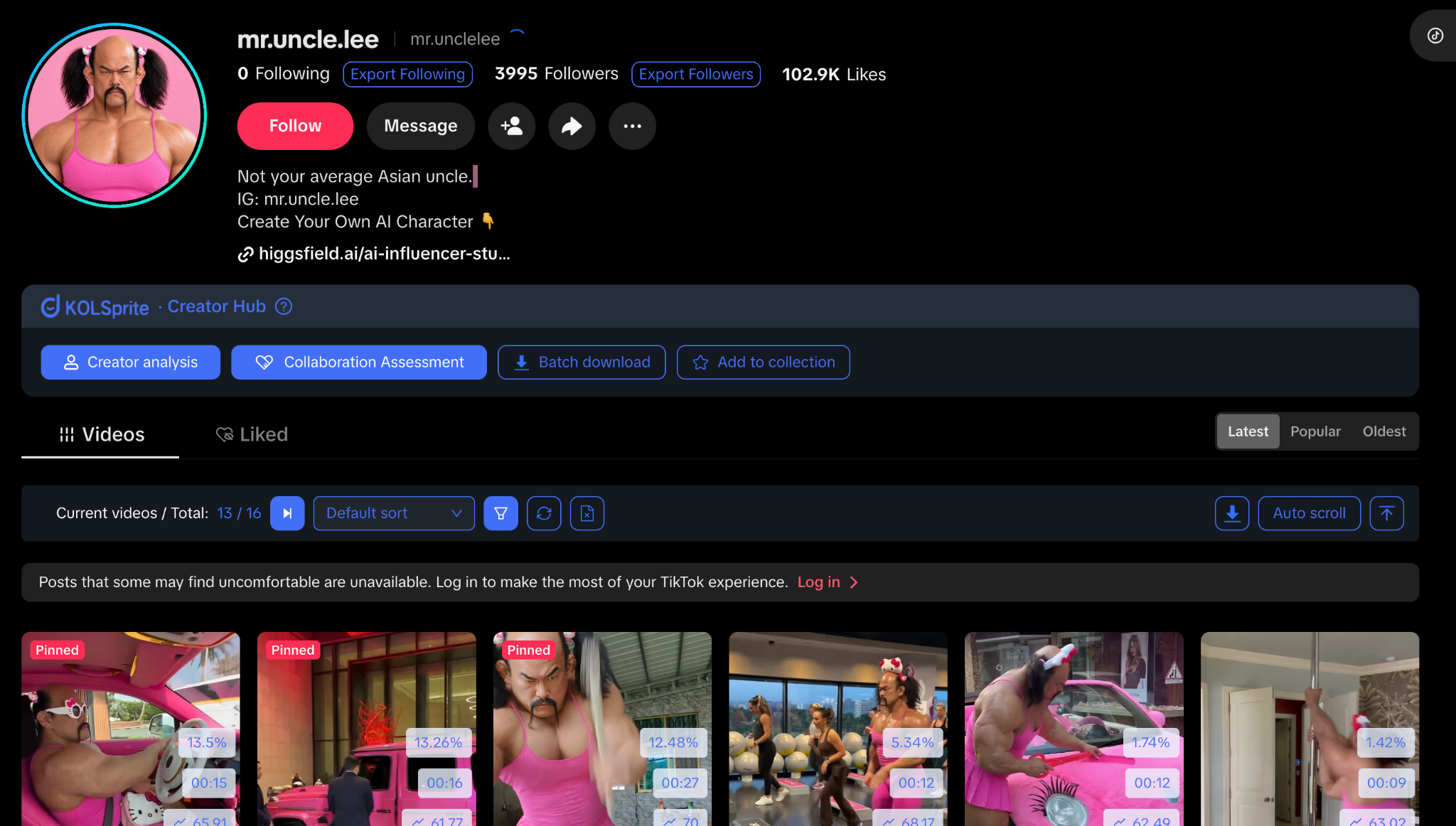Click the 'Create Your Own AI Character' bio line
This screenshot has width=1456, height=826.
click(x=365, y=222)
